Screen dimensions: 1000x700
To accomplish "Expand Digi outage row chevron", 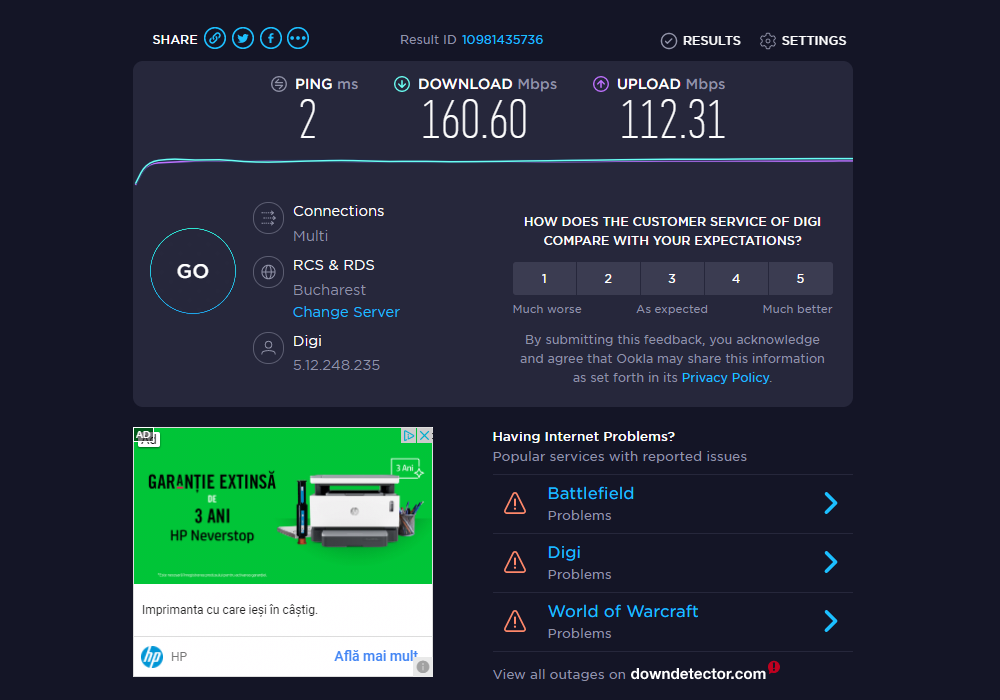I will [830, 562].
